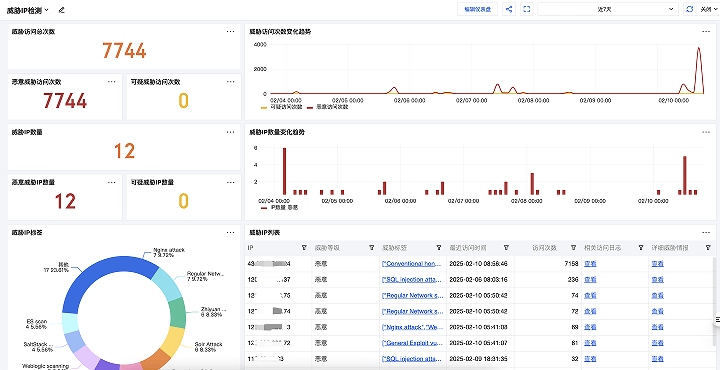Open the 近7天 time range dropdown
Viewport: 720px width, 370px height.
[x=608, y=9]
